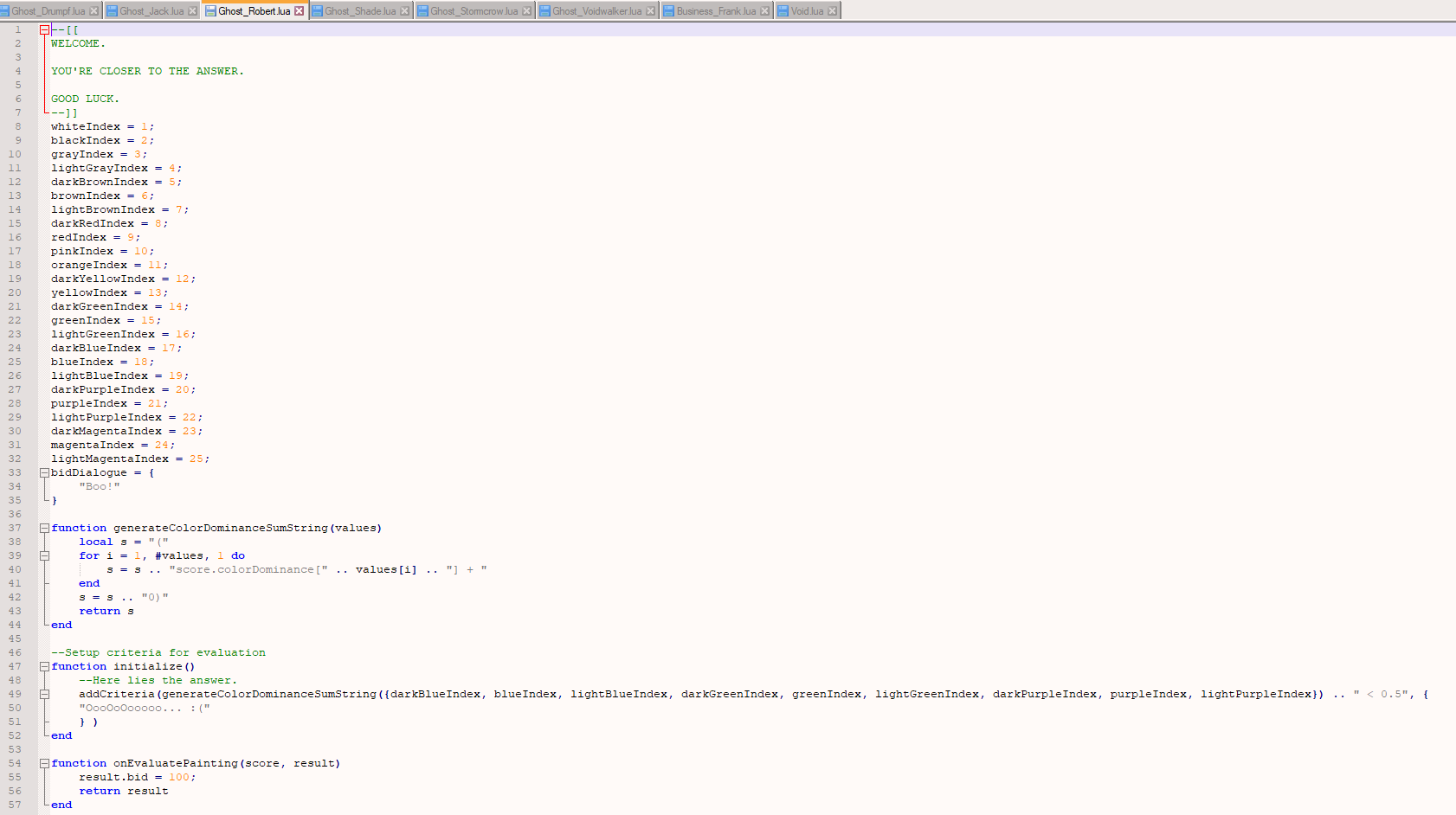Click the line "darkRedIndex = 8;"
This screenshot has height=815, width=1456.
click(109, 223)
